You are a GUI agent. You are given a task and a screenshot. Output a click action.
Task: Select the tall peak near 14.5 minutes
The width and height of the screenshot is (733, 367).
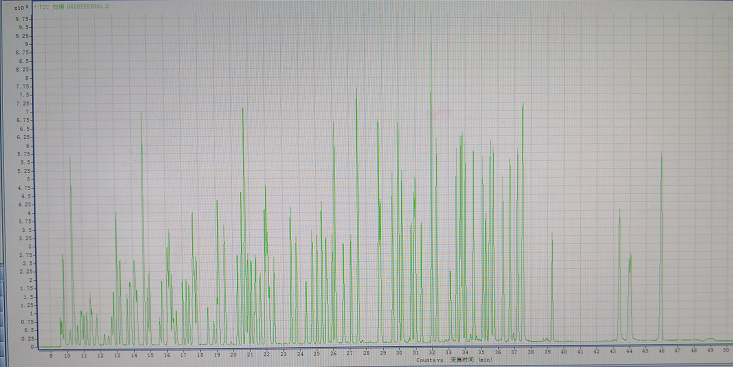142,229
